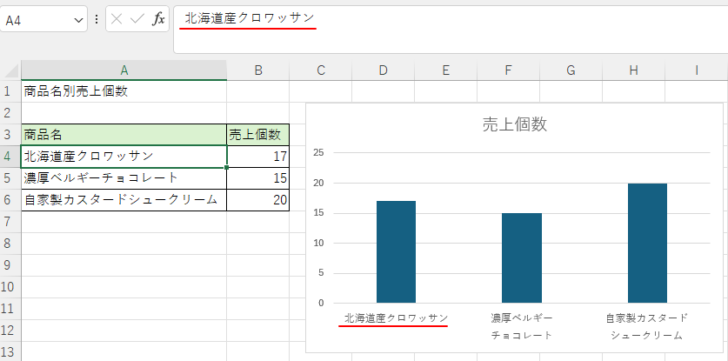Click the fill handle of cell A4
Screen dimensions: 728x361
(227, 167)
